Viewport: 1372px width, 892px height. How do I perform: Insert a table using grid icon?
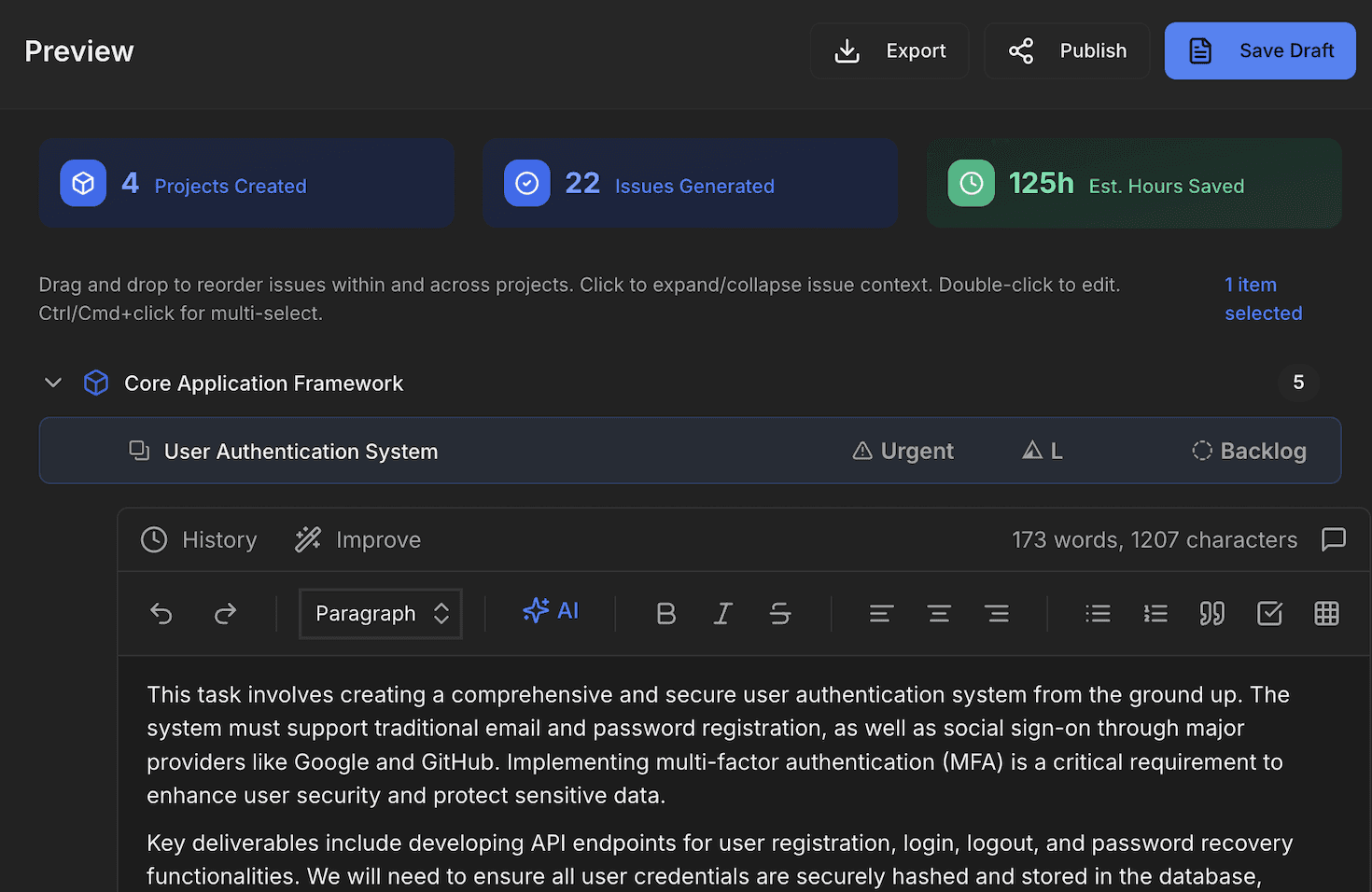coord(1326,614)
